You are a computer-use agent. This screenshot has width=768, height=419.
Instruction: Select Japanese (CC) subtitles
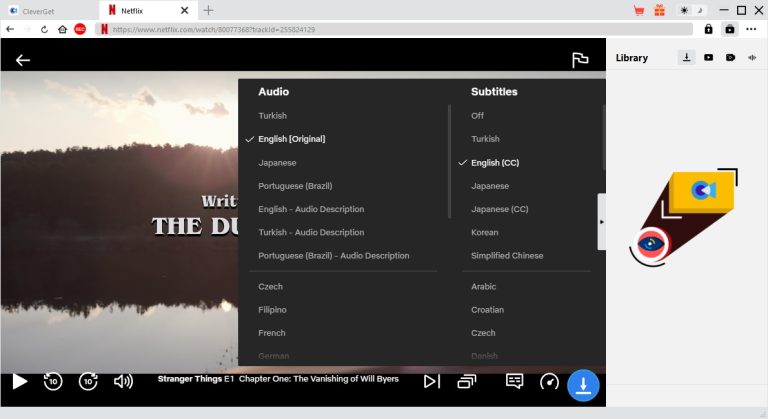pyautogui.click(x=500, y=209)
